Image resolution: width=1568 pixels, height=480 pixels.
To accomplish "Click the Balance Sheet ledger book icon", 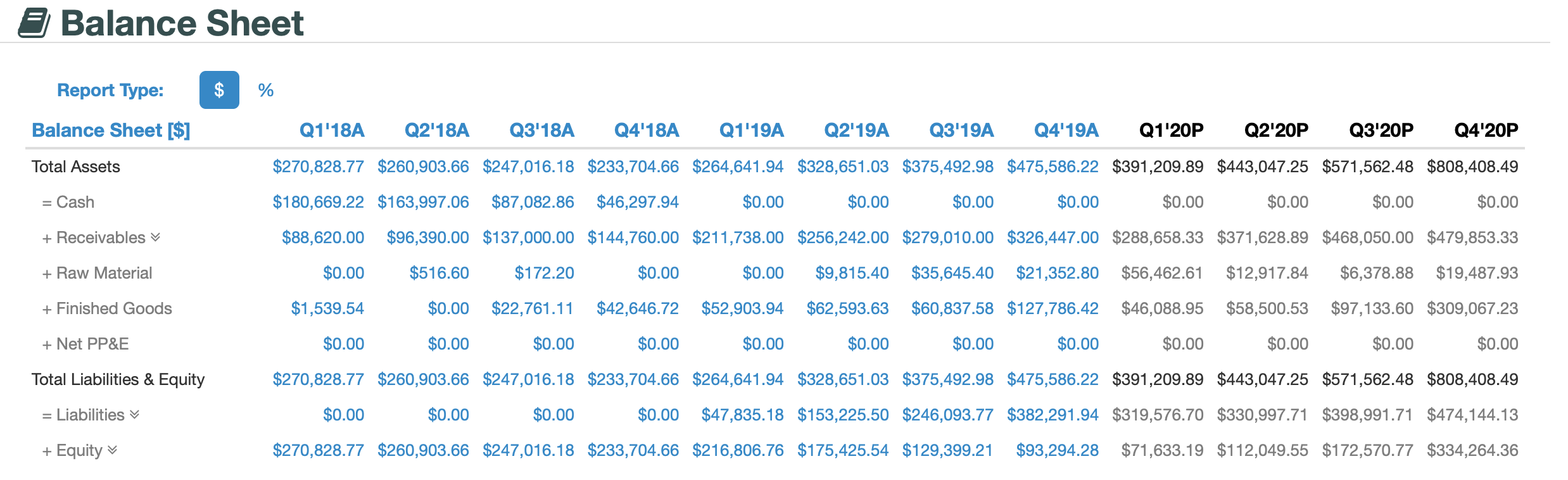I will pyautogui.click(x=35, y=24).
